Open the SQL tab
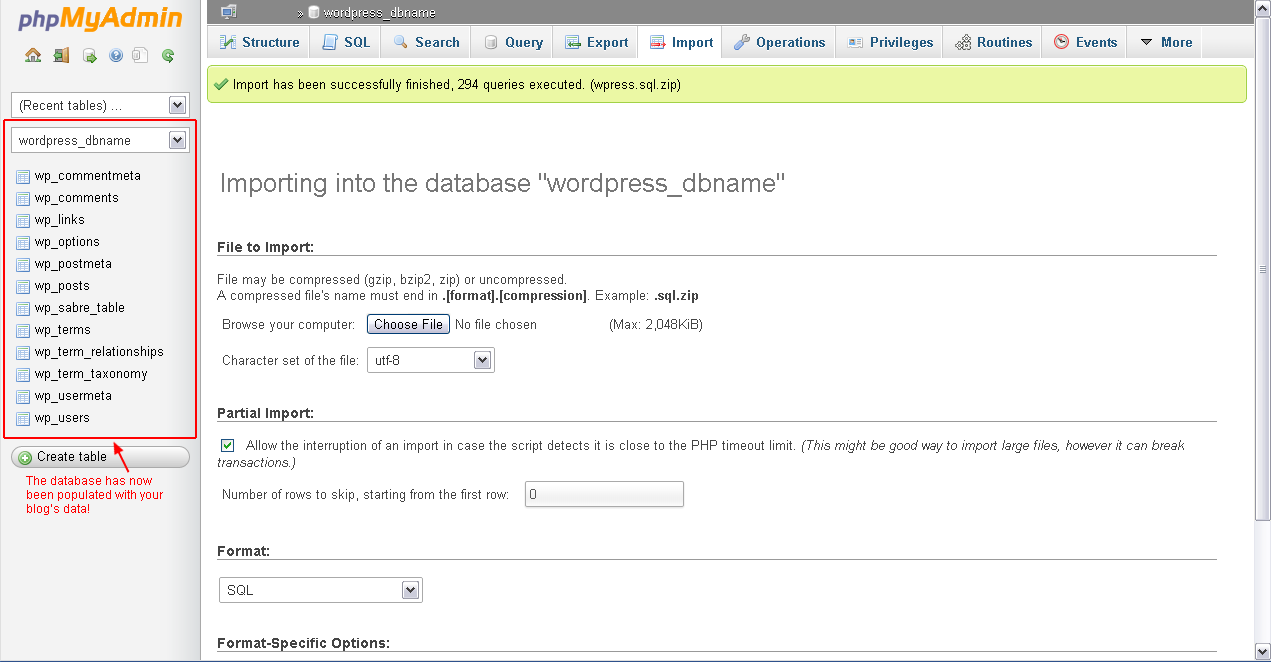 click(346, 42)
